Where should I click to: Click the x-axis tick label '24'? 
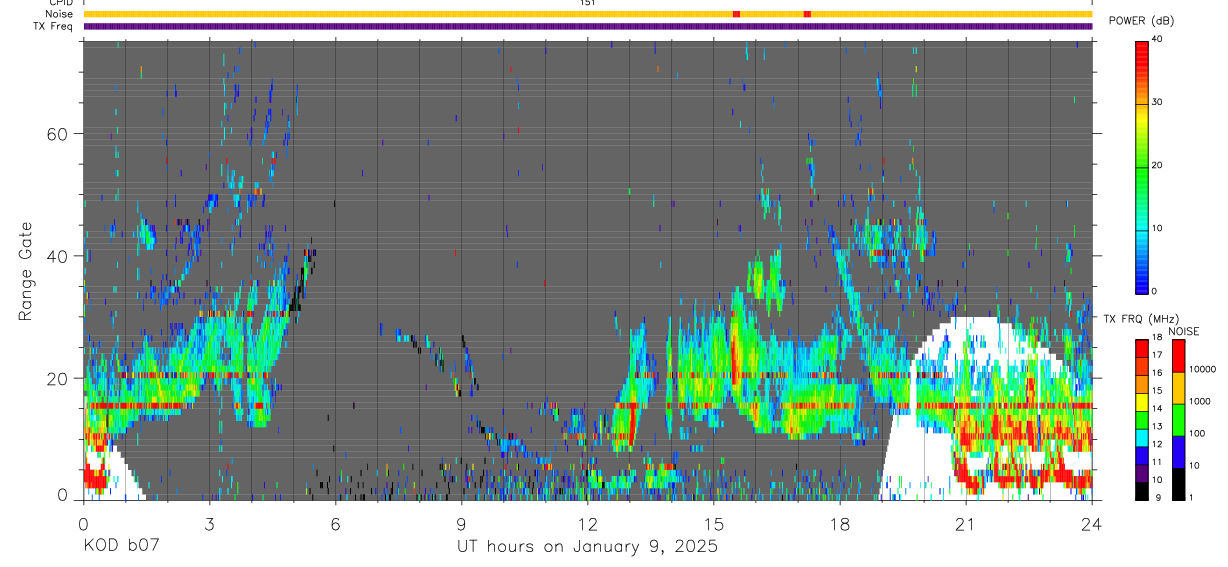tap(1091, 524)
